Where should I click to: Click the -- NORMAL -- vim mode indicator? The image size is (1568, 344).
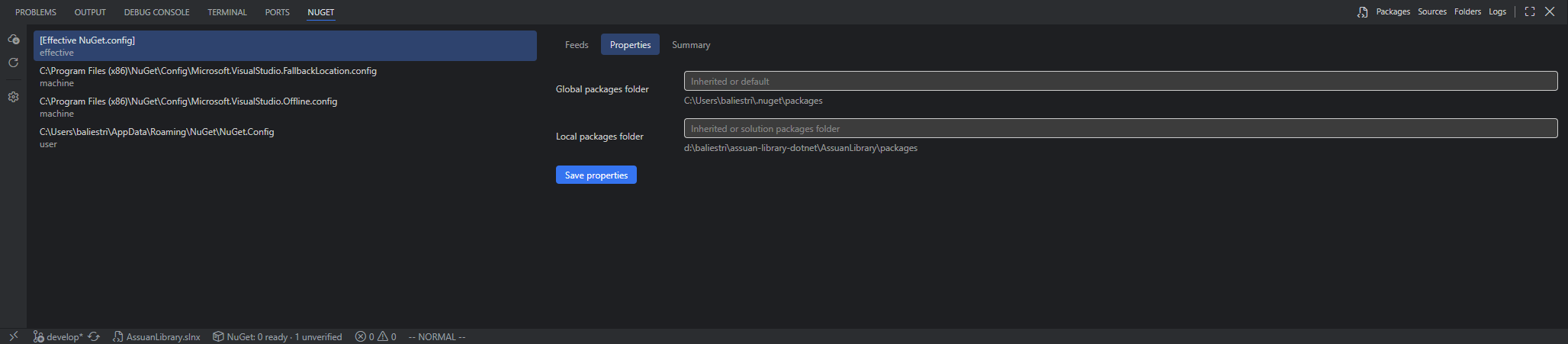coord(437,337)
